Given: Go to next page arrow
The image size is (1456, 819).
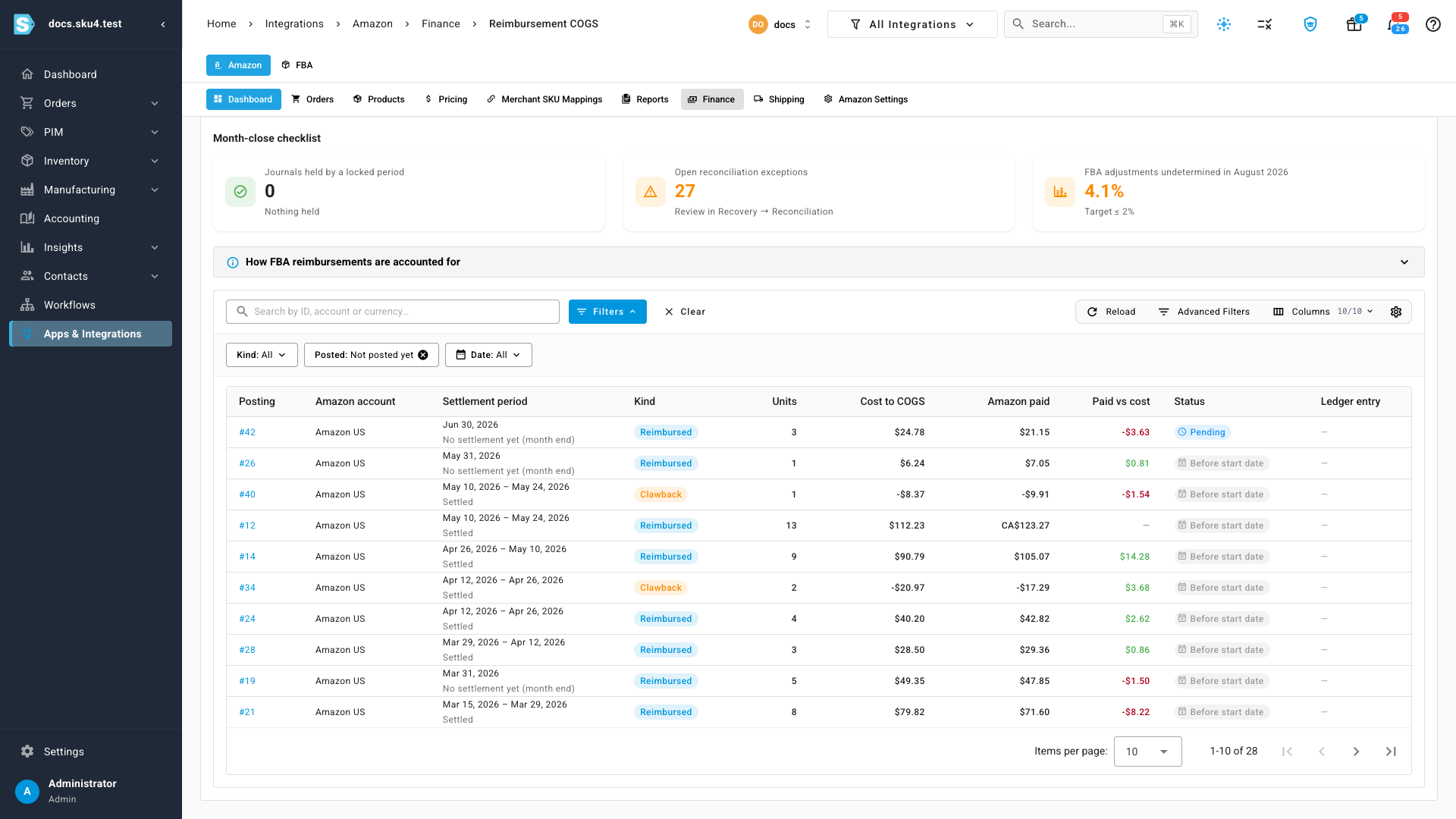Looking at the screenshot, I should [x=1356, y=752].
